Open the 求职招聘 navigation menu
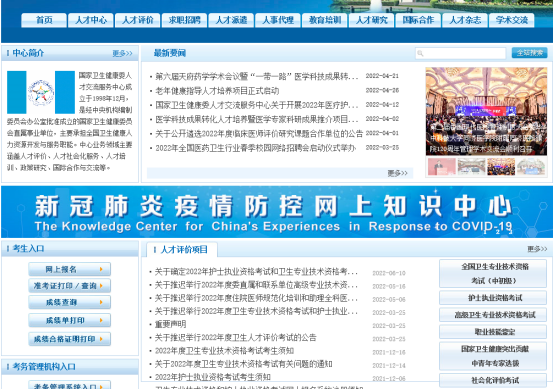Image resolution: width=553 pixels, height=390 pixels. (x=184, y=20)
